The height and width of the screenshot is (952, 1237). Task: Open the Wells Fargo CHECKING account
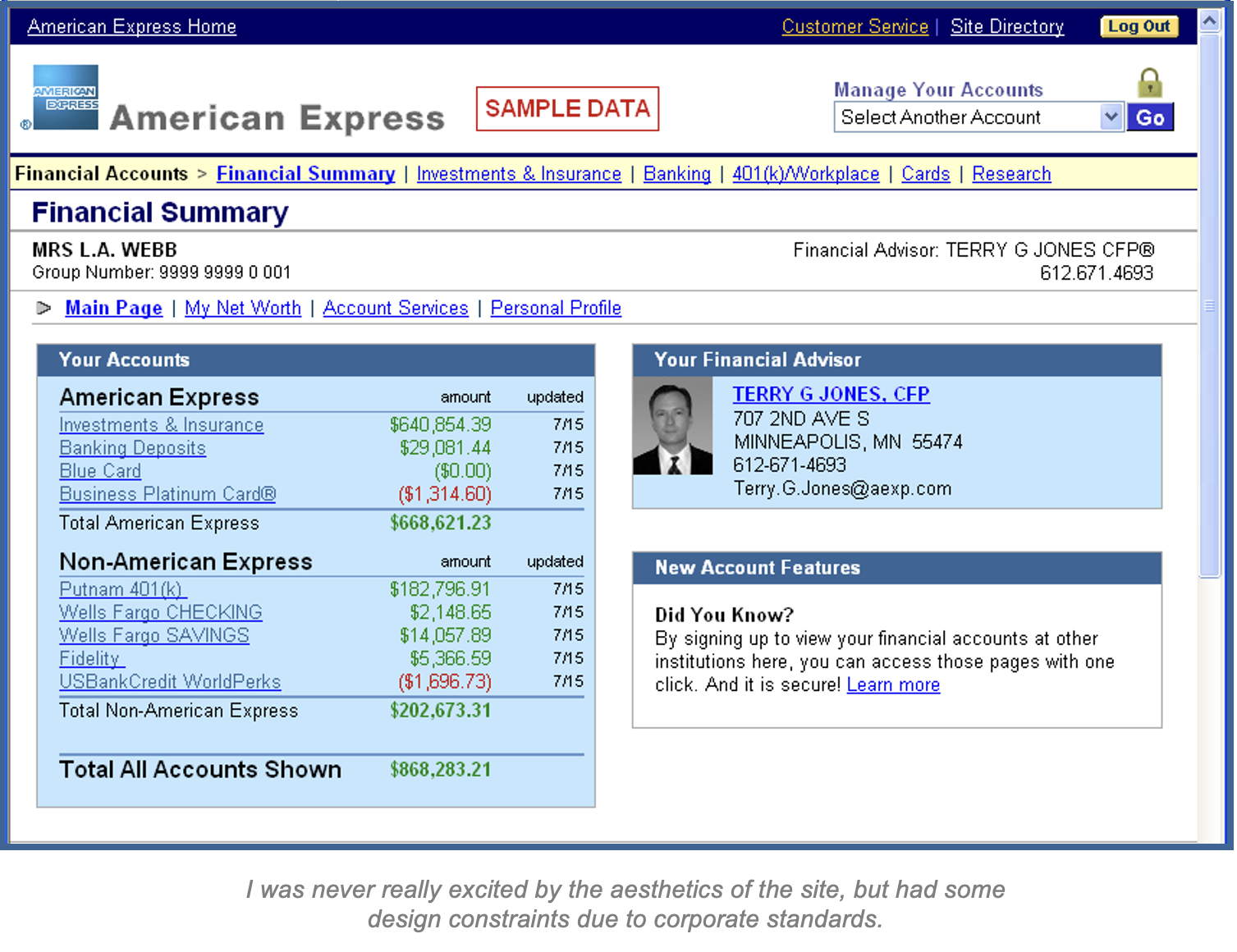tap(160, 612)
